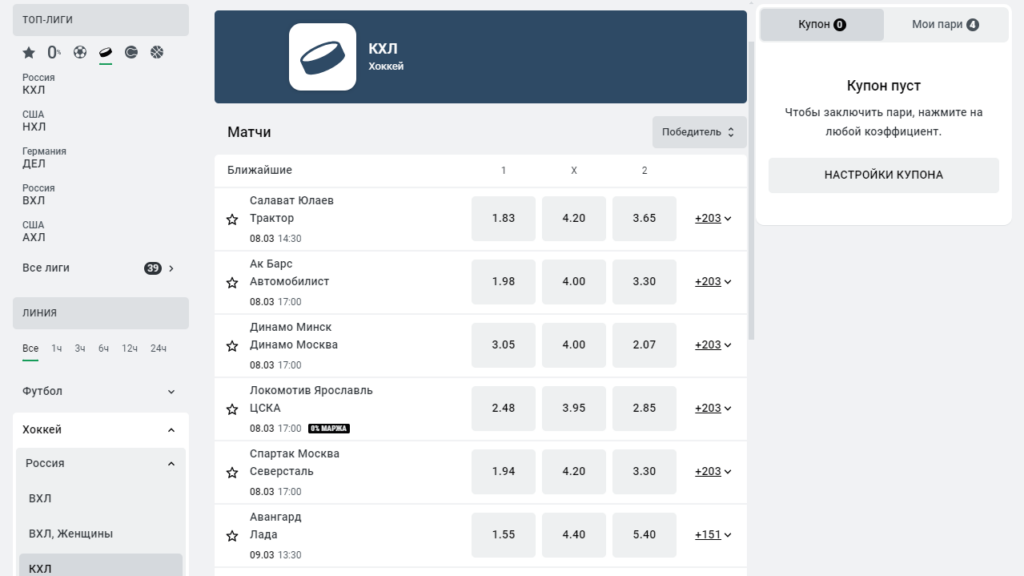Bet on Салават Юлаев win at 1.83
This screenshot has width=1024, height=576.
pyautogui.click(x=504, y=218)
